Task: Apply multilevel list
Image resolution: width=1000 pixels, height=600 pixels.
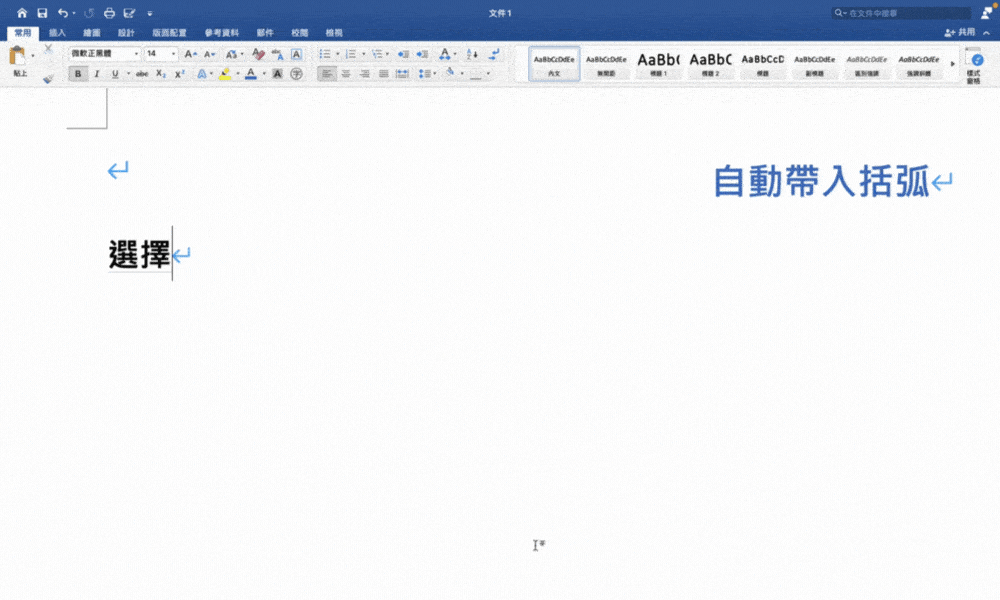Action: click(377, 54)
